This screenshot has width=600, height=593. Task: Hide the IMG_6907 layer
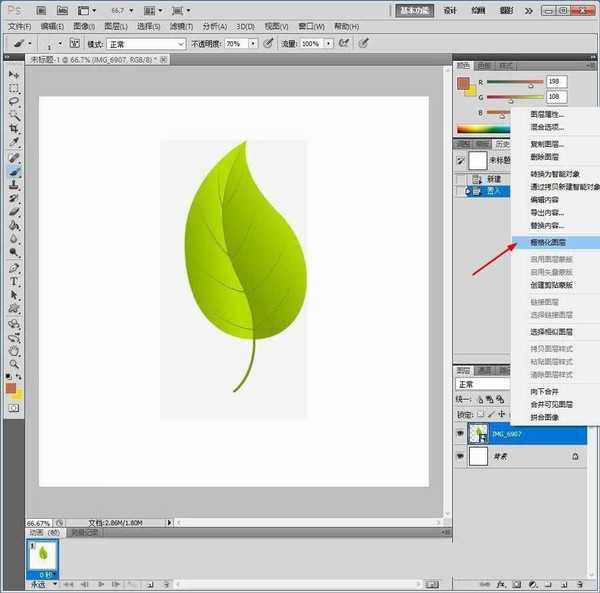[461, 433]
